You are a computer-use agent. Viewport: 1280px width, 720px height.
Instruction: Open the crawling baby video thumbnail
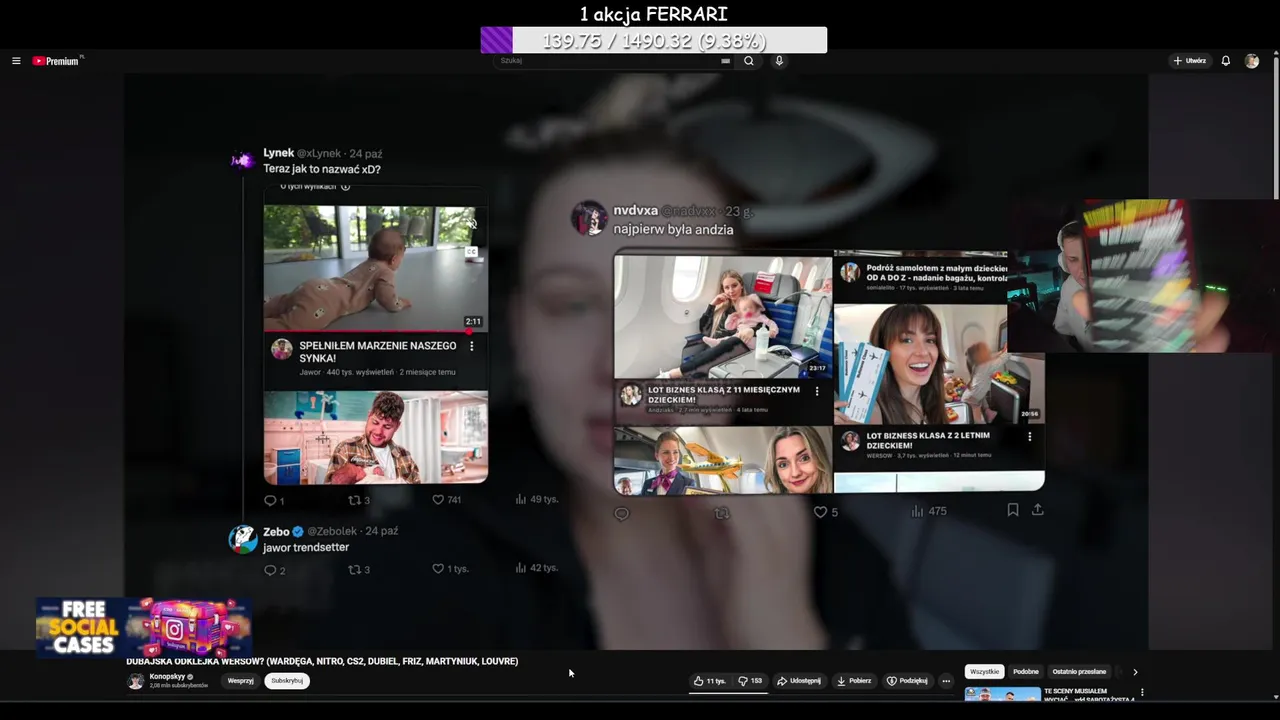(x=376, y=267)
